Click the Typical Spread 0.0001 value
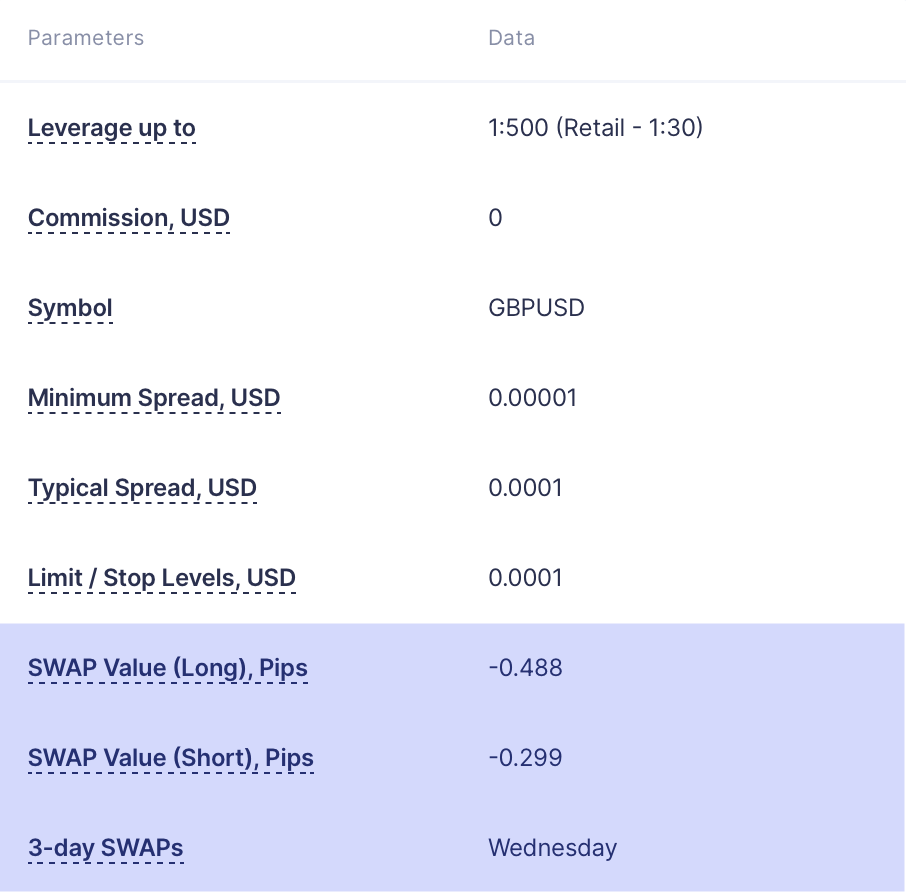The width and height of the screenshot is (906, 892). 525,488
